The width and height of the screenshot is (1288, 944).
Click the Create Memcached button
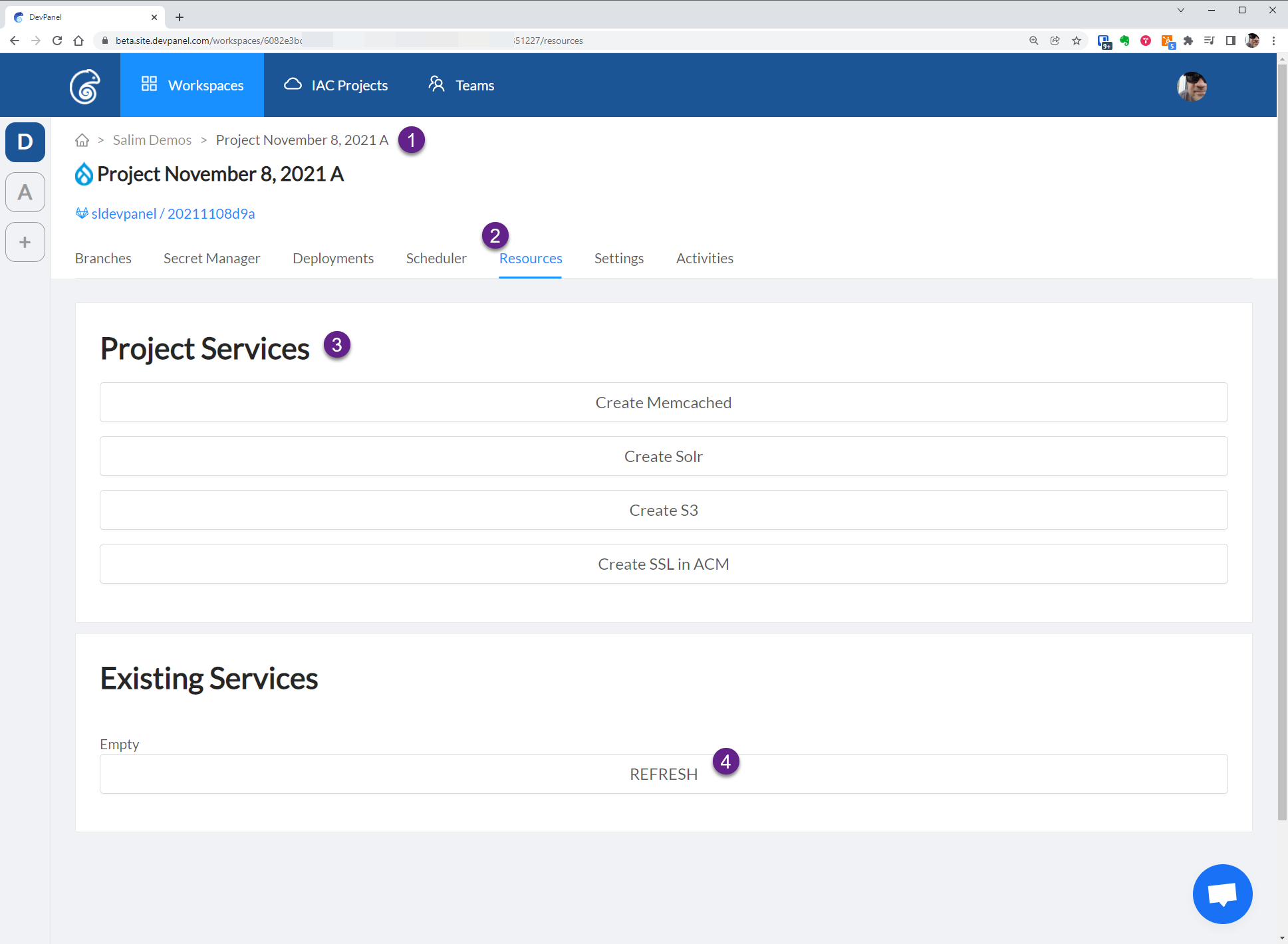(x=663, y=402)
